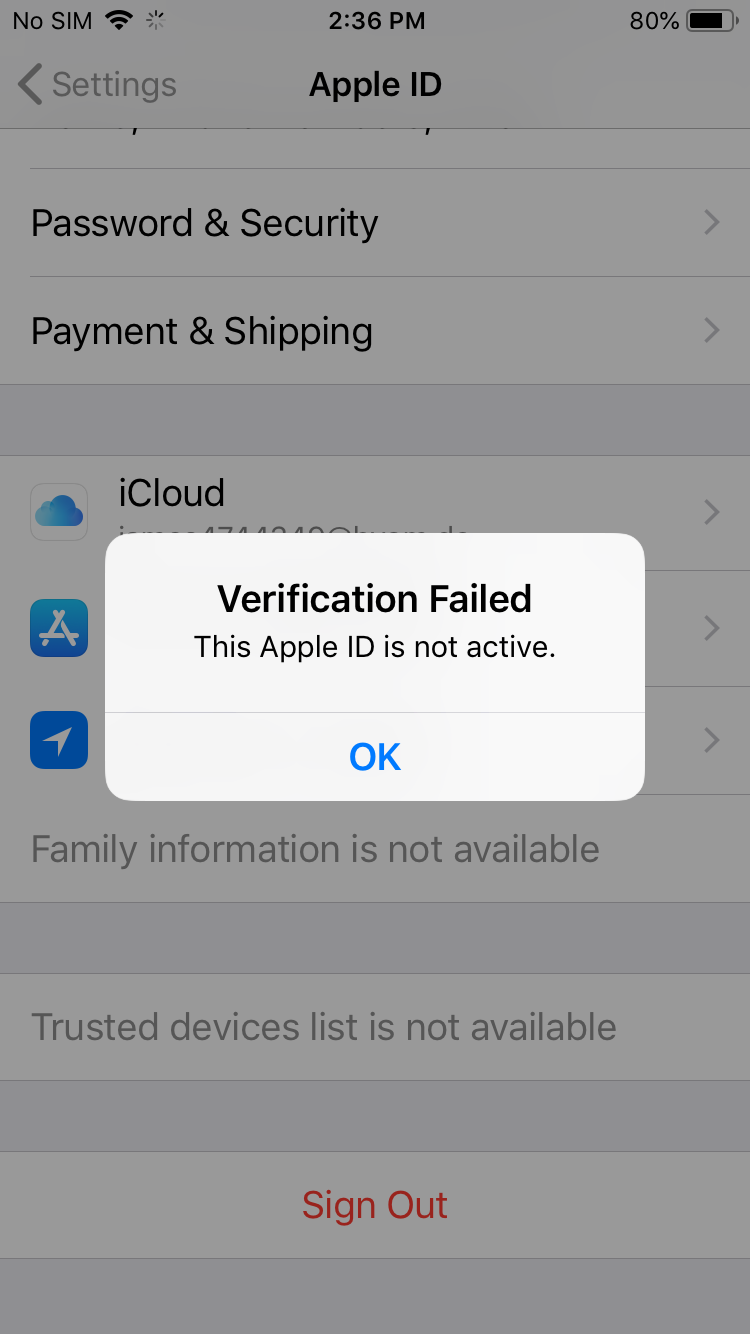Tap the chevron on the iCloud row

click(x=712, y=512)
